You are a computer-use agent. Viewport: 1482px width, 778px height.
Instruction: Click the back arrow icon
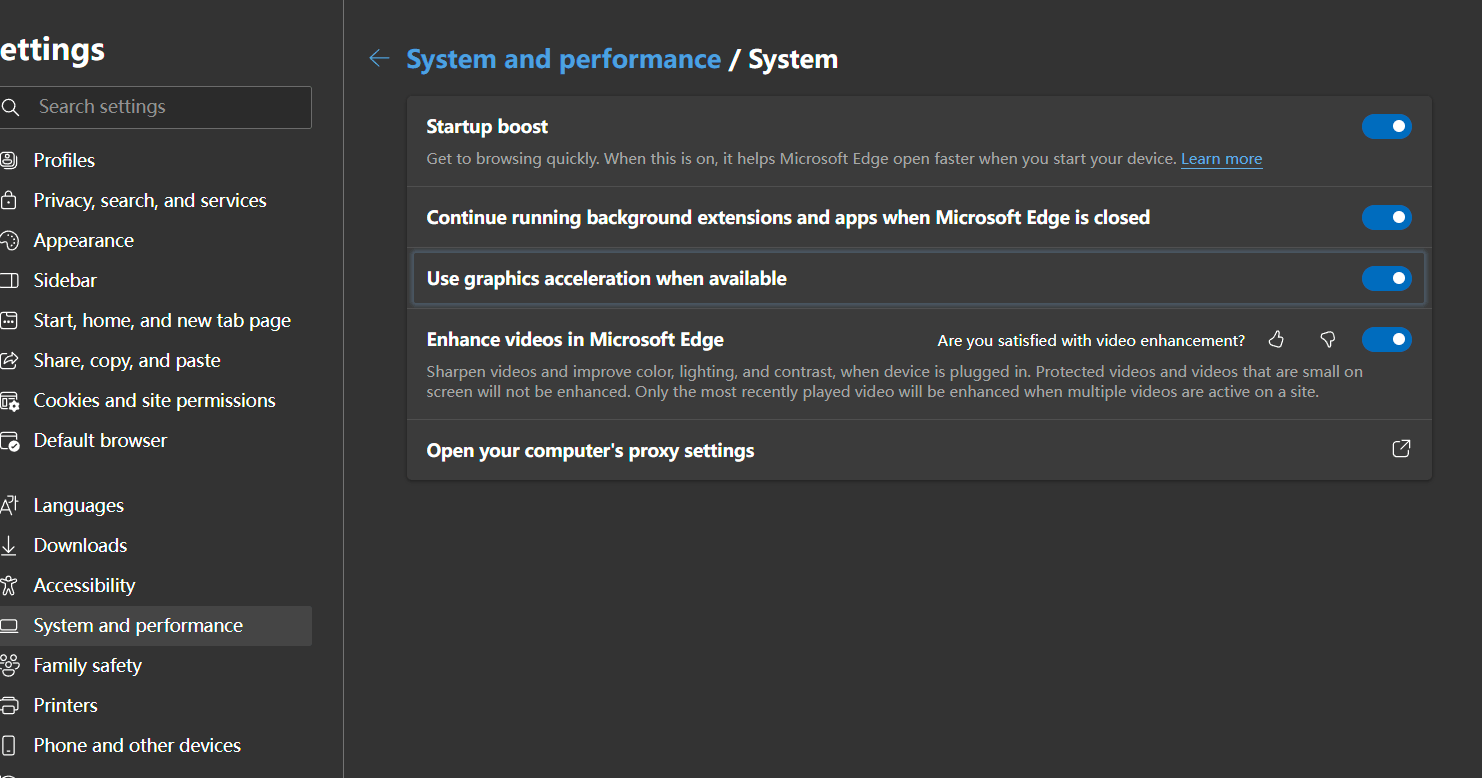pyautogui.click(x=379, y=59)
